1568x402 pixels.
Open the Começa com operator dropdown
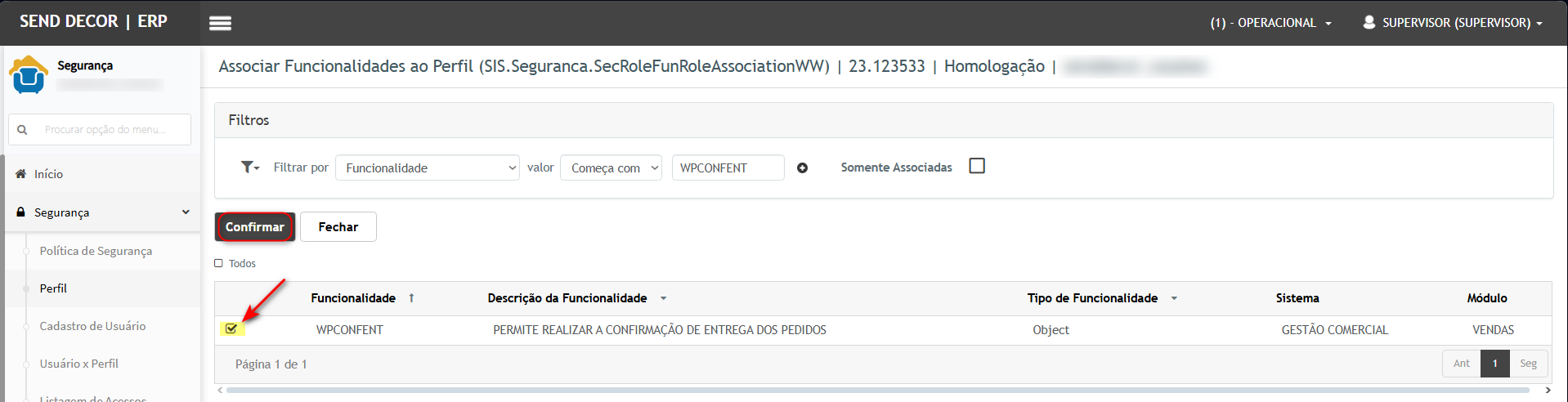pyautogui.click(x=611, y=167)
